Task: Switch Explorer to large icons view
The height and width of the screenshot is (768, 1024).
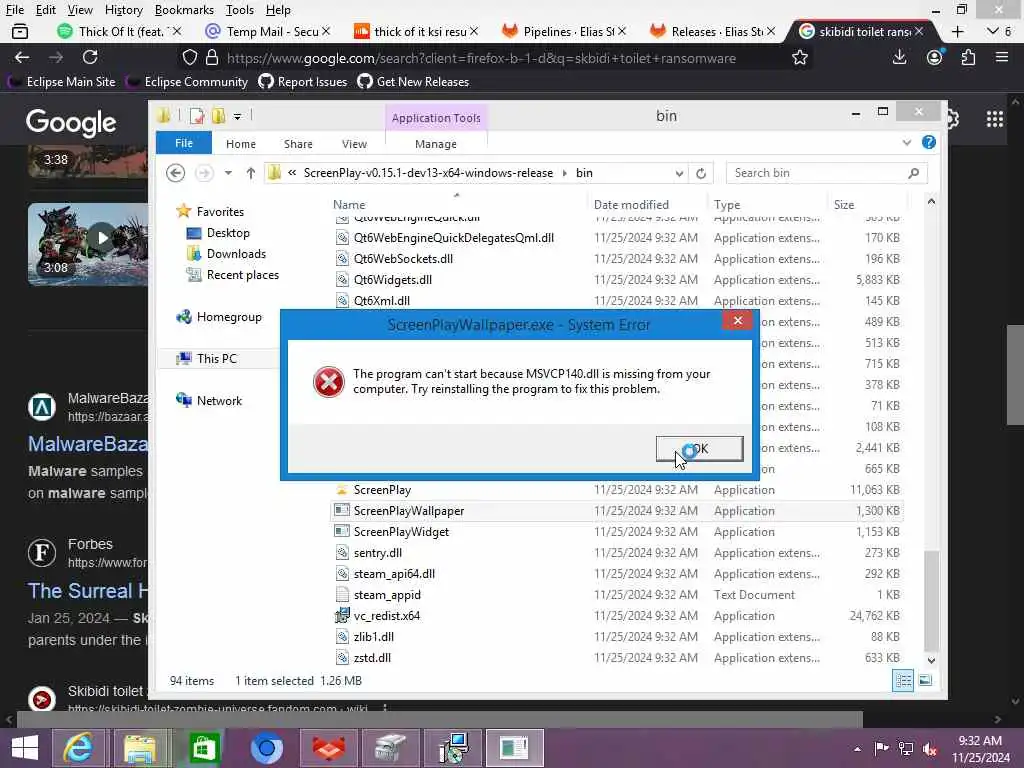Action: 925,680
